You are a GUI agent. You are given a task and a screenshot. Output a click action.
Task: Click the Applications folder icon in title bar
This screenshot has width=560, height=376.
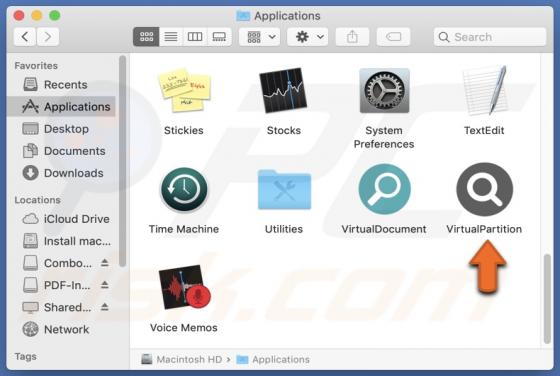click(243, 16)
